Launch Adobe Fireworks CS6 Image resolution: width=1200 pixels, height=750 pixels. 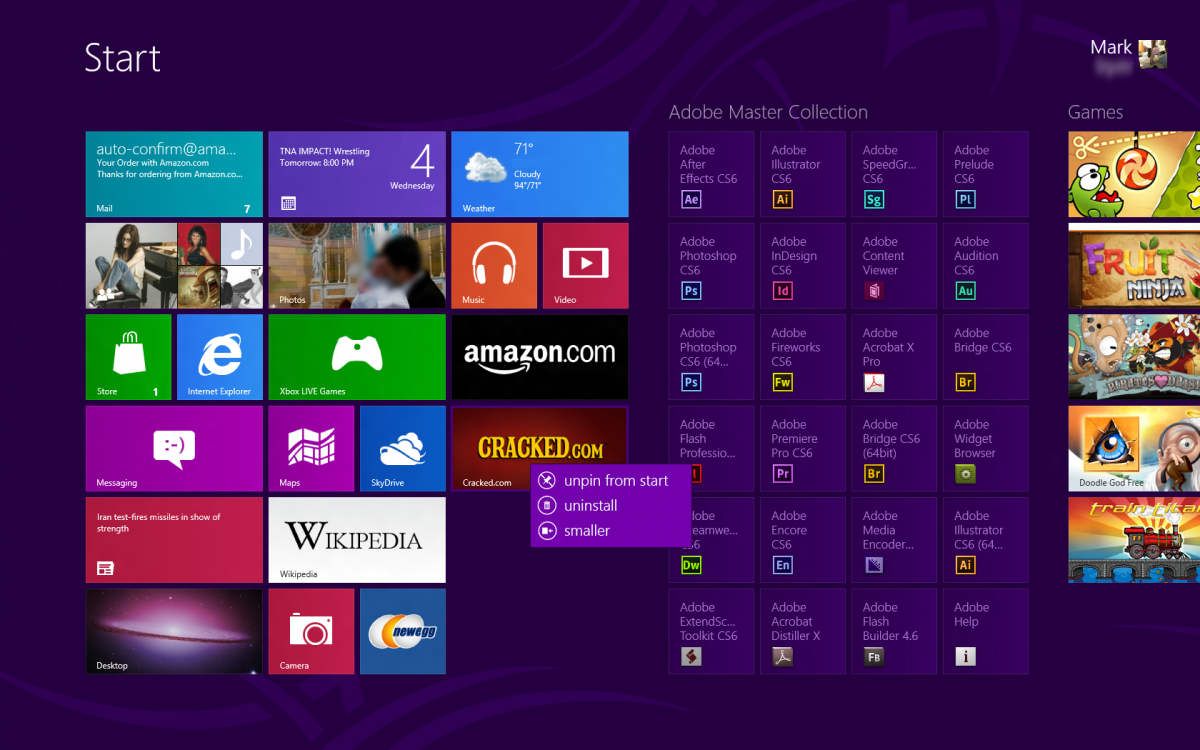803,357
